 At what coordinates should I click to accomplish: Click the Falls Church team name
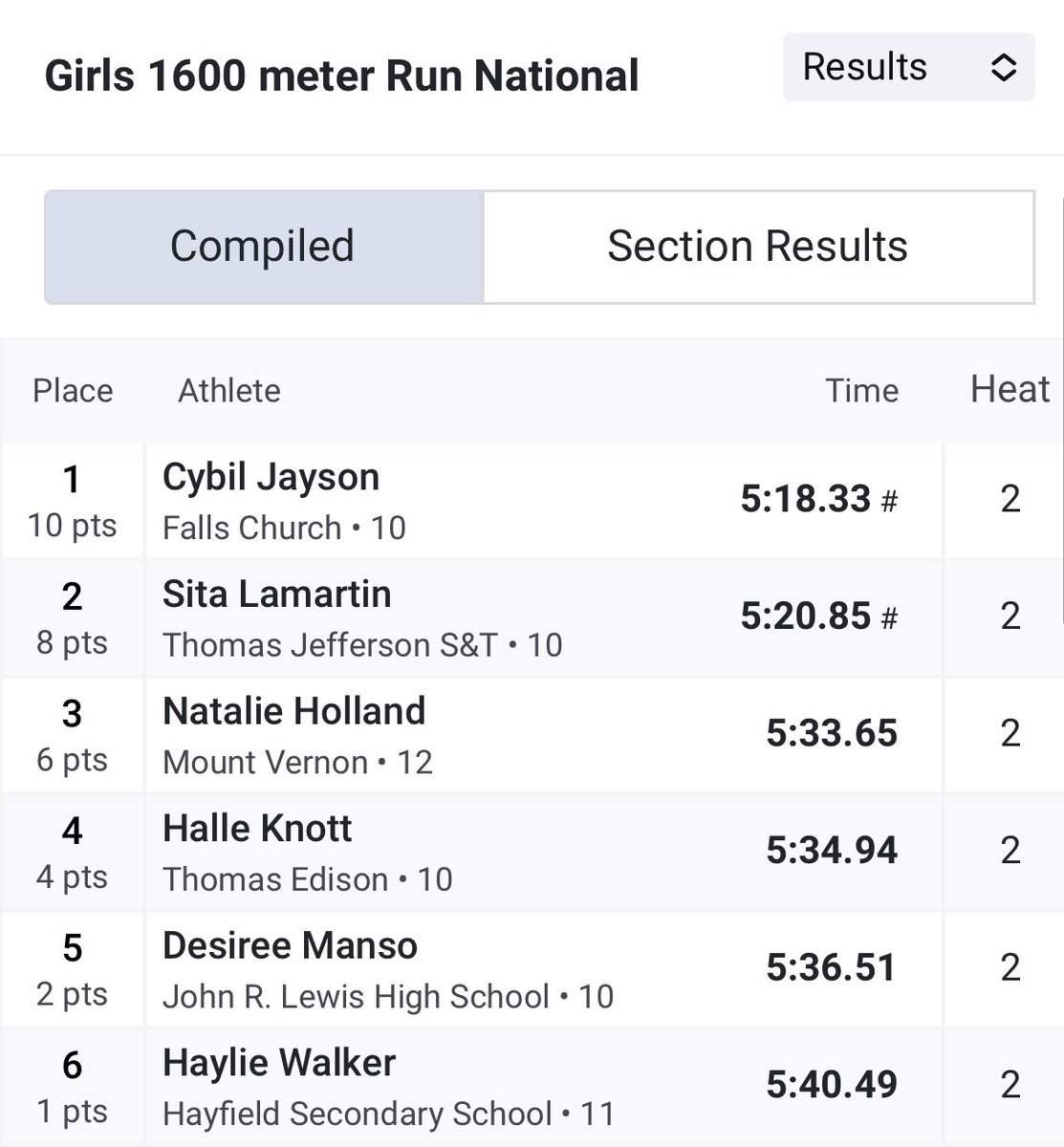tap(251, 528)
